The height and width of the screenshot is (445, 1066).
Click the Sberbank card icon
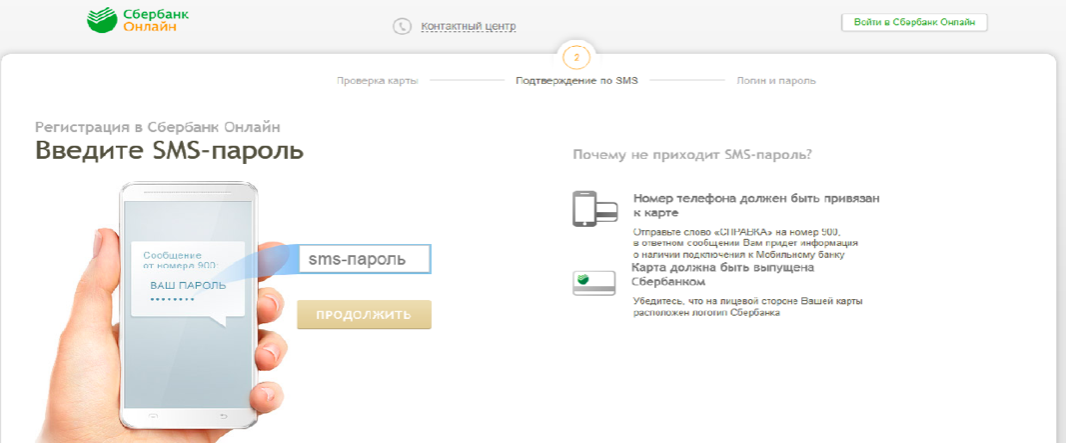pyautogui.click(x=594, y=283)
